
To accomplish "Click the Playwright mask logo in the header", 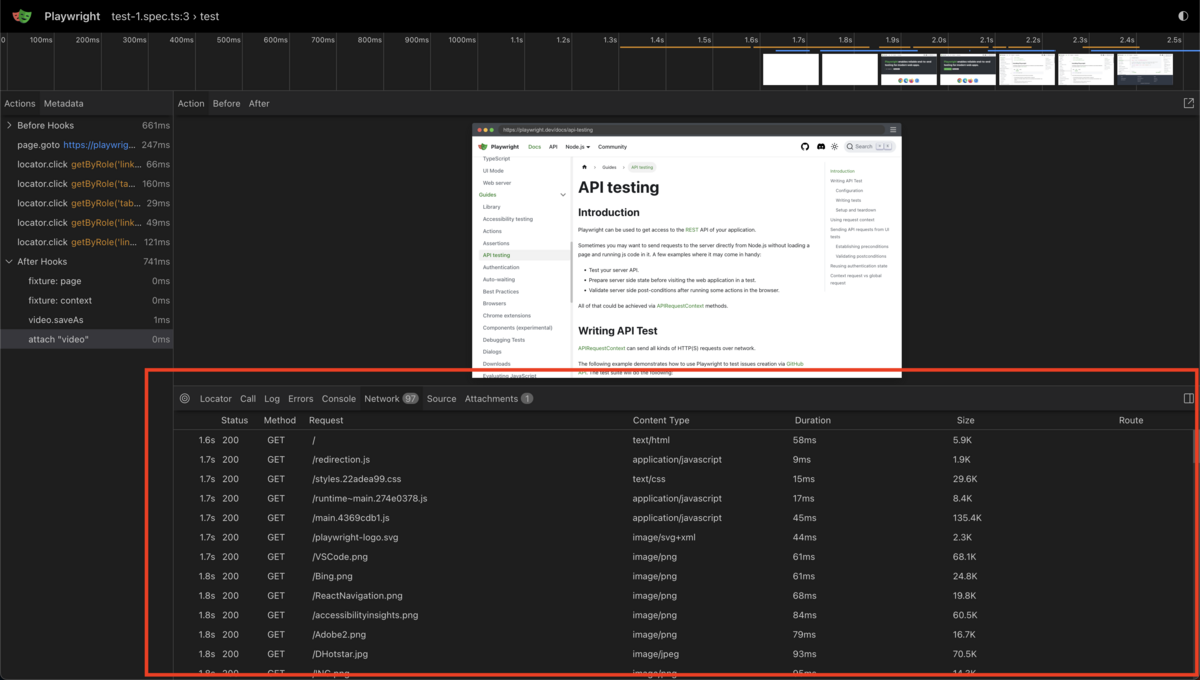I will [21, 16].
